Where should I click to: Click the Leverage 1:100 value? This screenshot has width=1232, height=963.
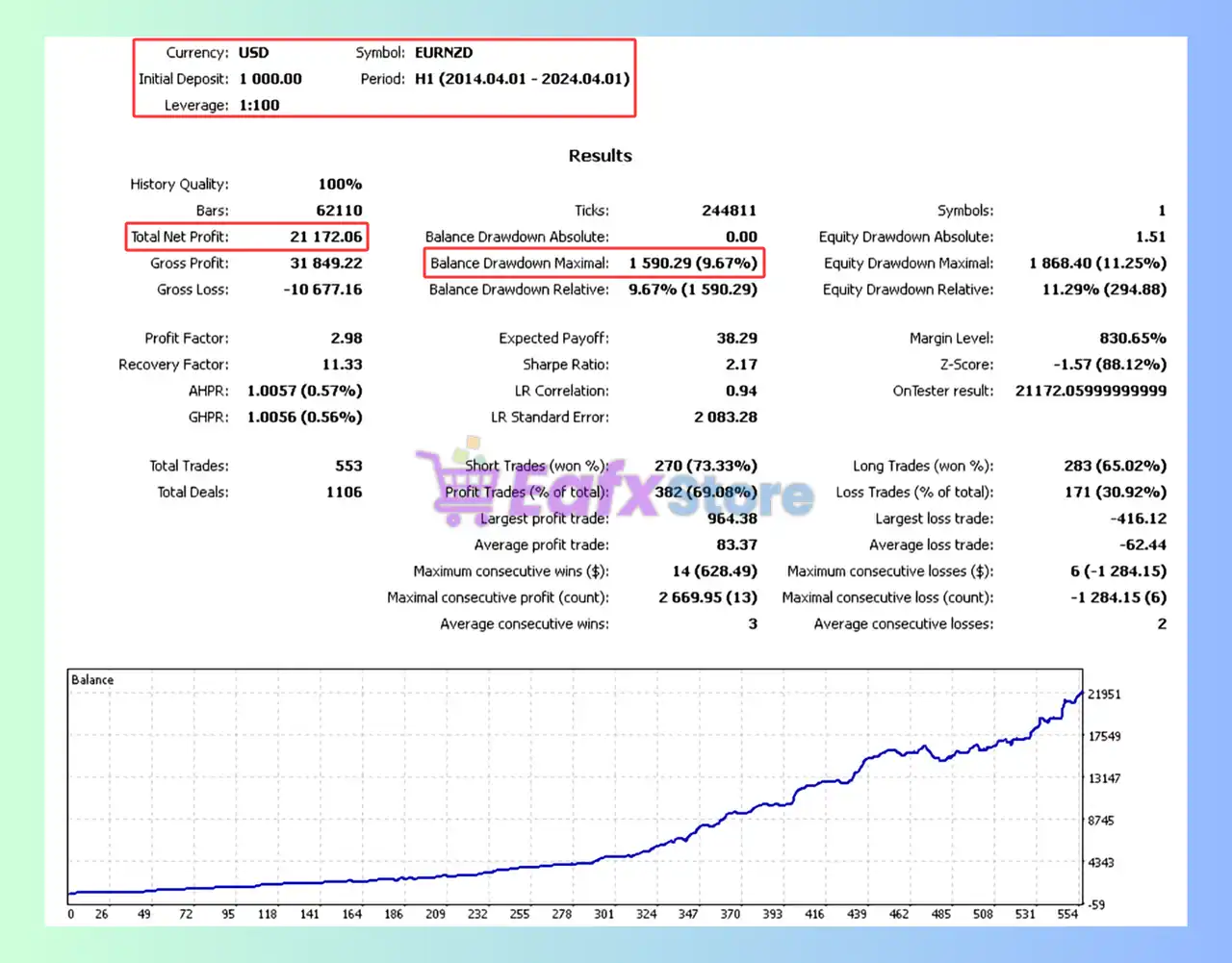[x=259, y=105]
